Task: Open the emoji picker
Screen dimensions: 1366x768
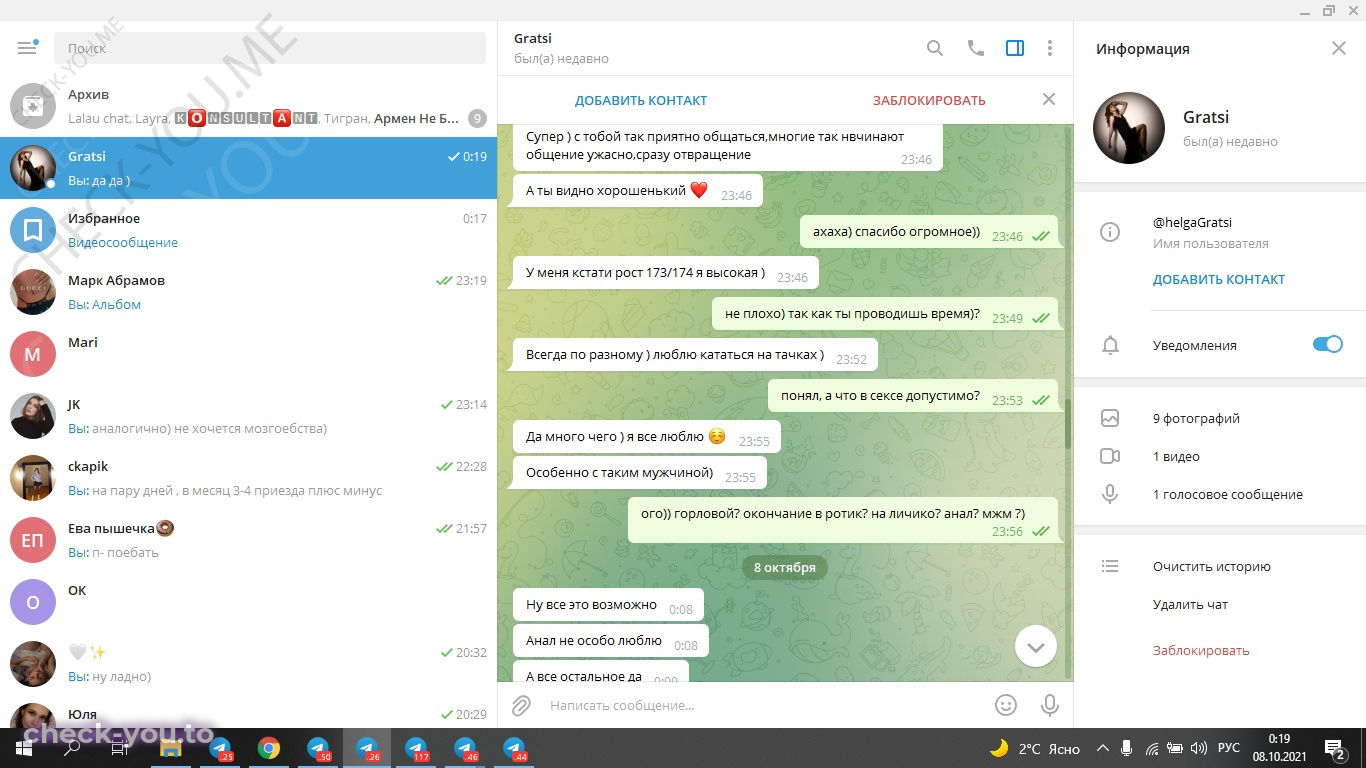Action: tap(1006, 705)
